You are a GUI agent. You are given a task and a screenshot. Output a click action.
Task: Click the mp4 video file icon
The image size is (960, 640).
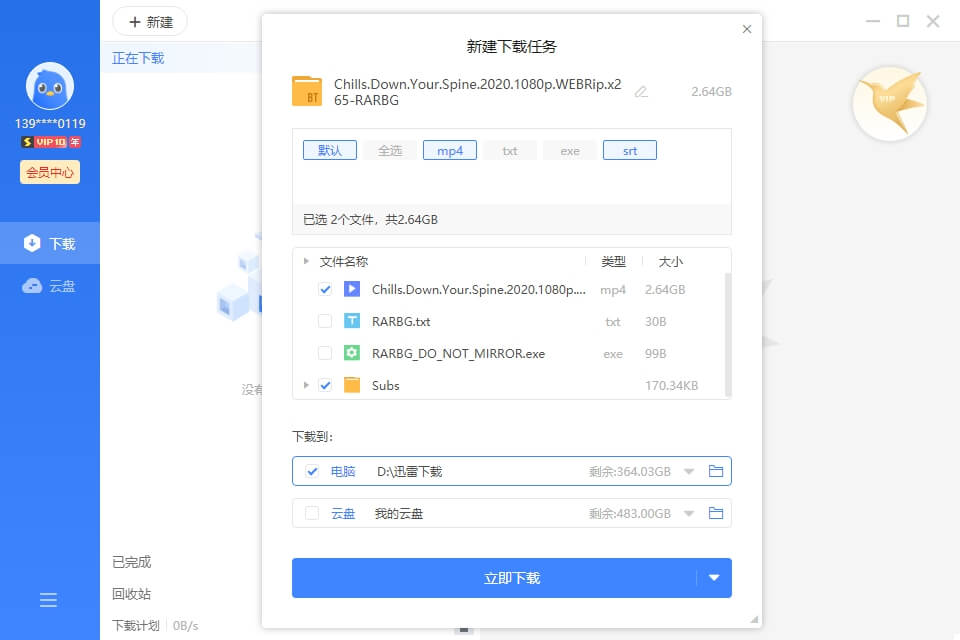(351, 289)
